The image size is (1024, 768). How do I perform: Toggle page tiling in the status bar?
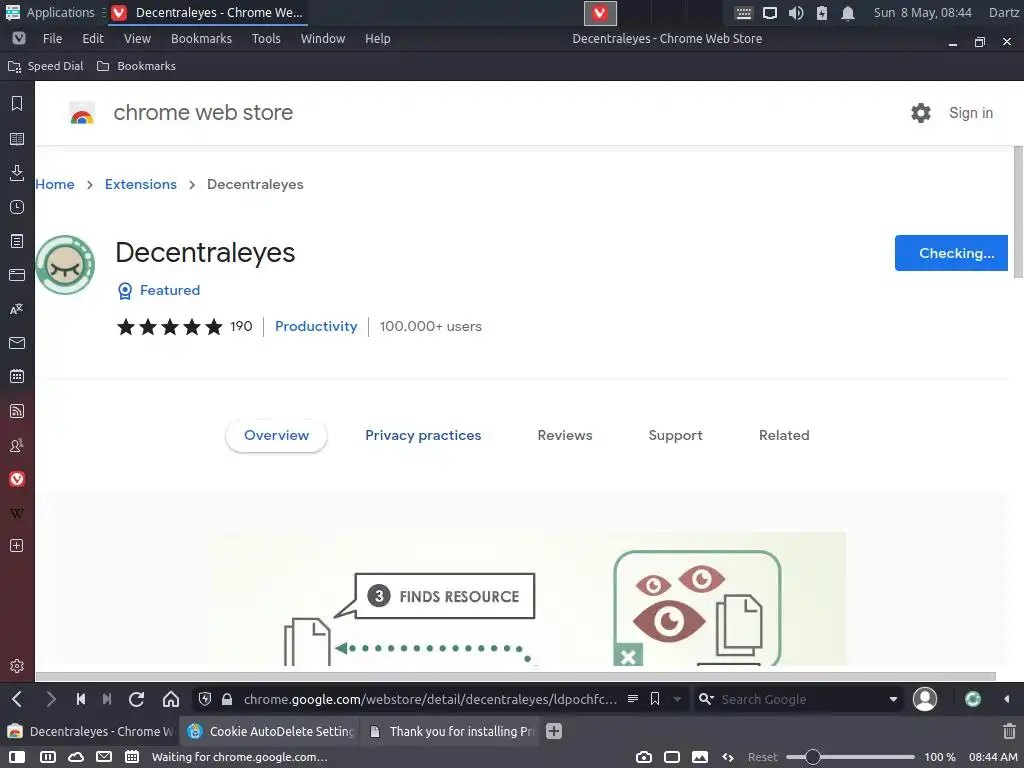coord(672,757)
